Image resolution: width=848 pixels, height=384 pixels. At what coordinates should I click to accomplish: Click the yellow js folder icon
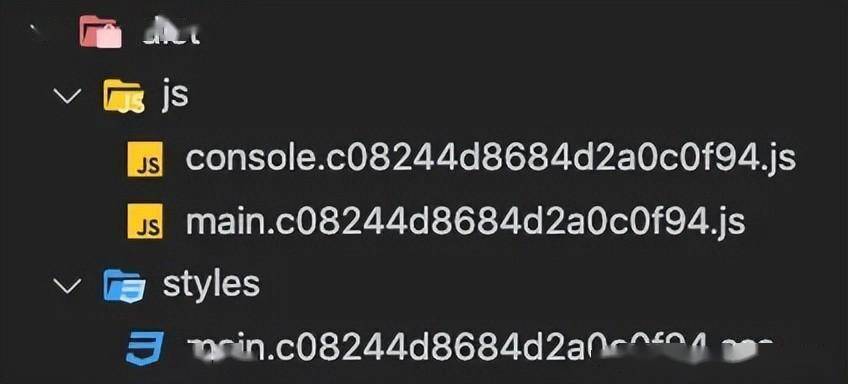124,96
